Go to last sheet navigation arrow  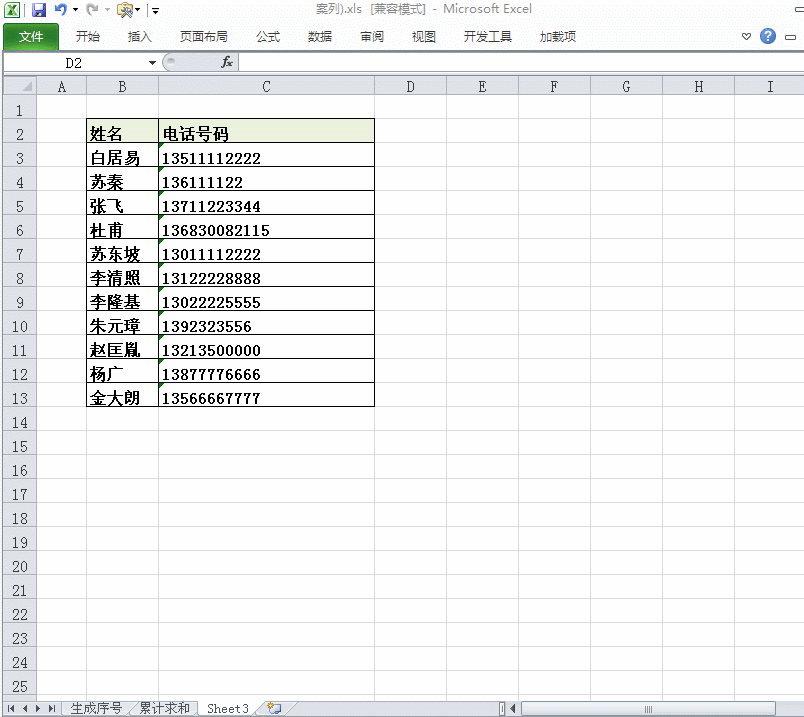pyautogui.click(x=51, y=709)
